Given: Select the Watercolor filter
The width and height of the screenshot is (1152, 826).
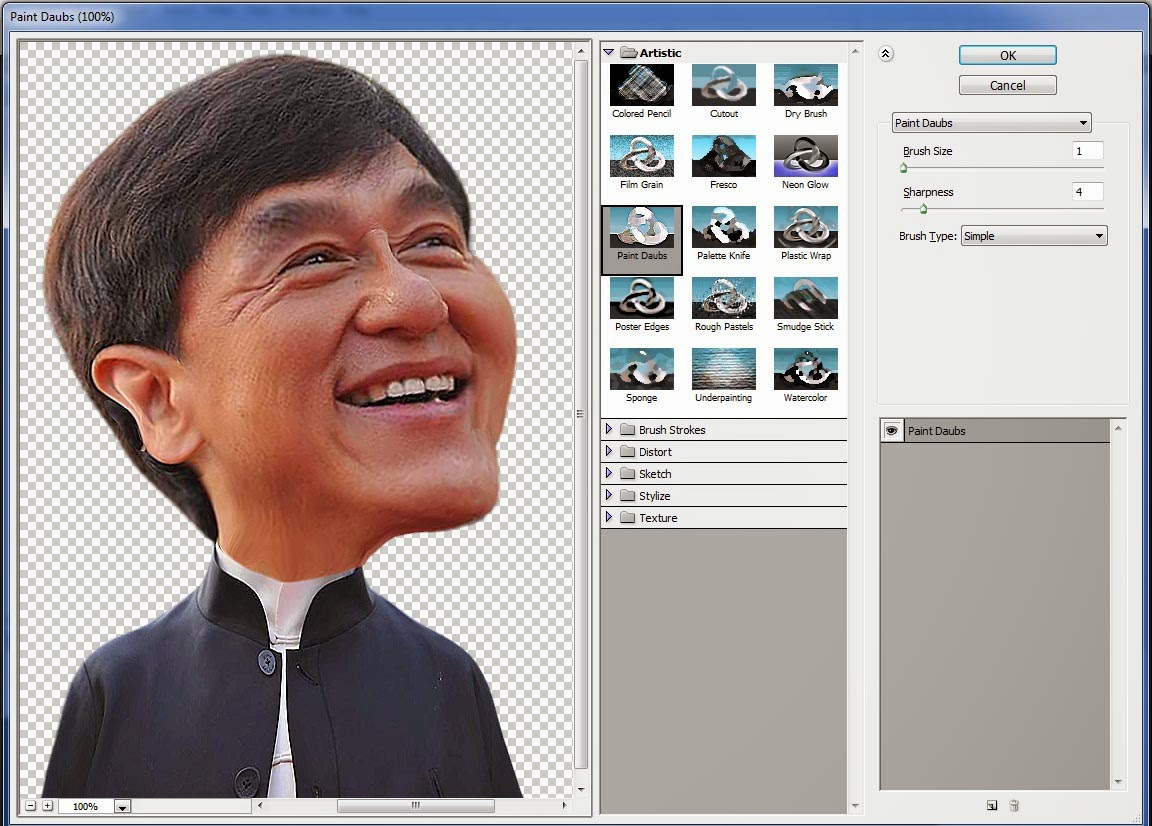Looking at the screenshot, I should pos(804,370).
